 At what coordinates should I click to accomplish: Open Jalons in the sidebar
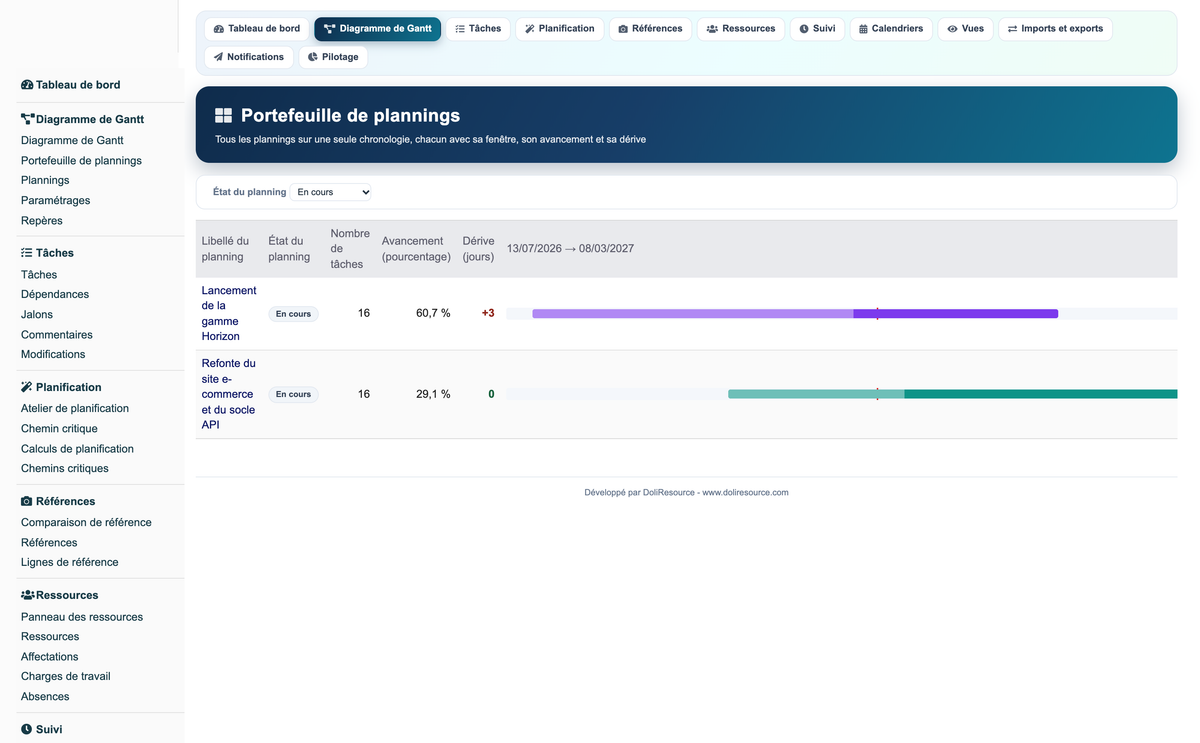pyautogui.click(x=37, y=314)
